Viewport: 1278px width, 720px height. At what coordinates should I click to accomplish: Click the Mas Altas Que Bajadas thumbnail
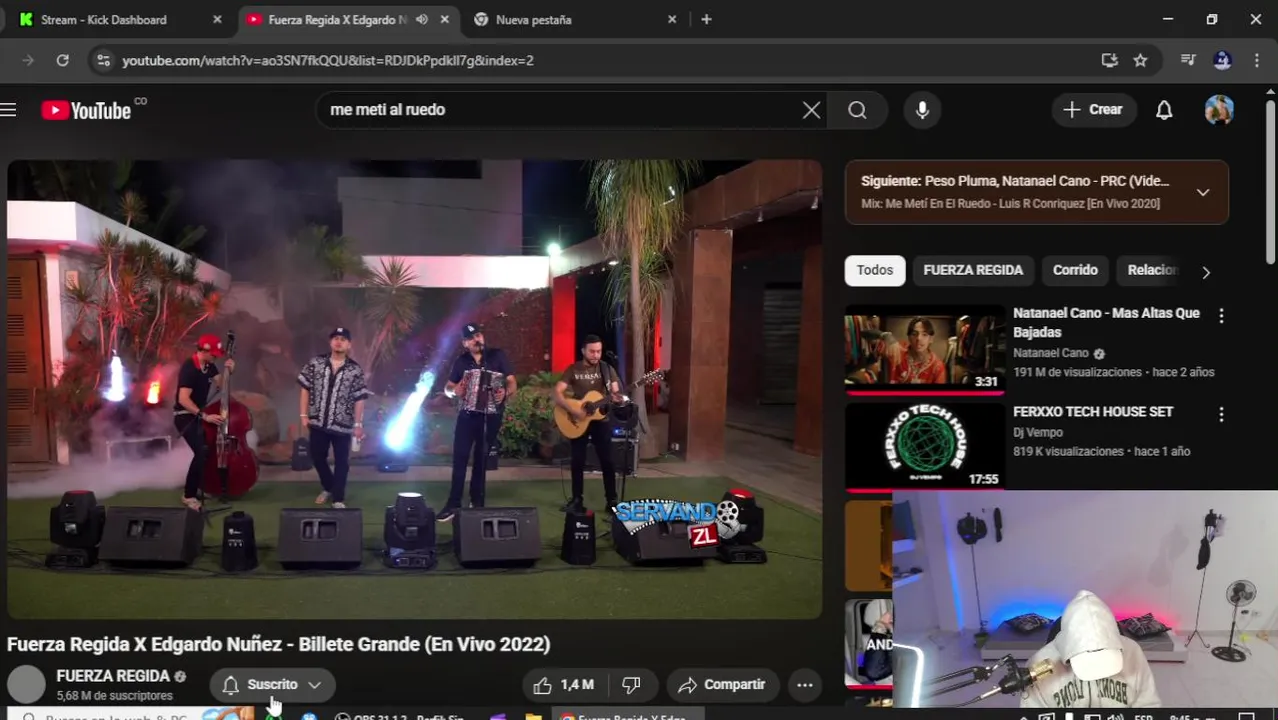[924, 348]
